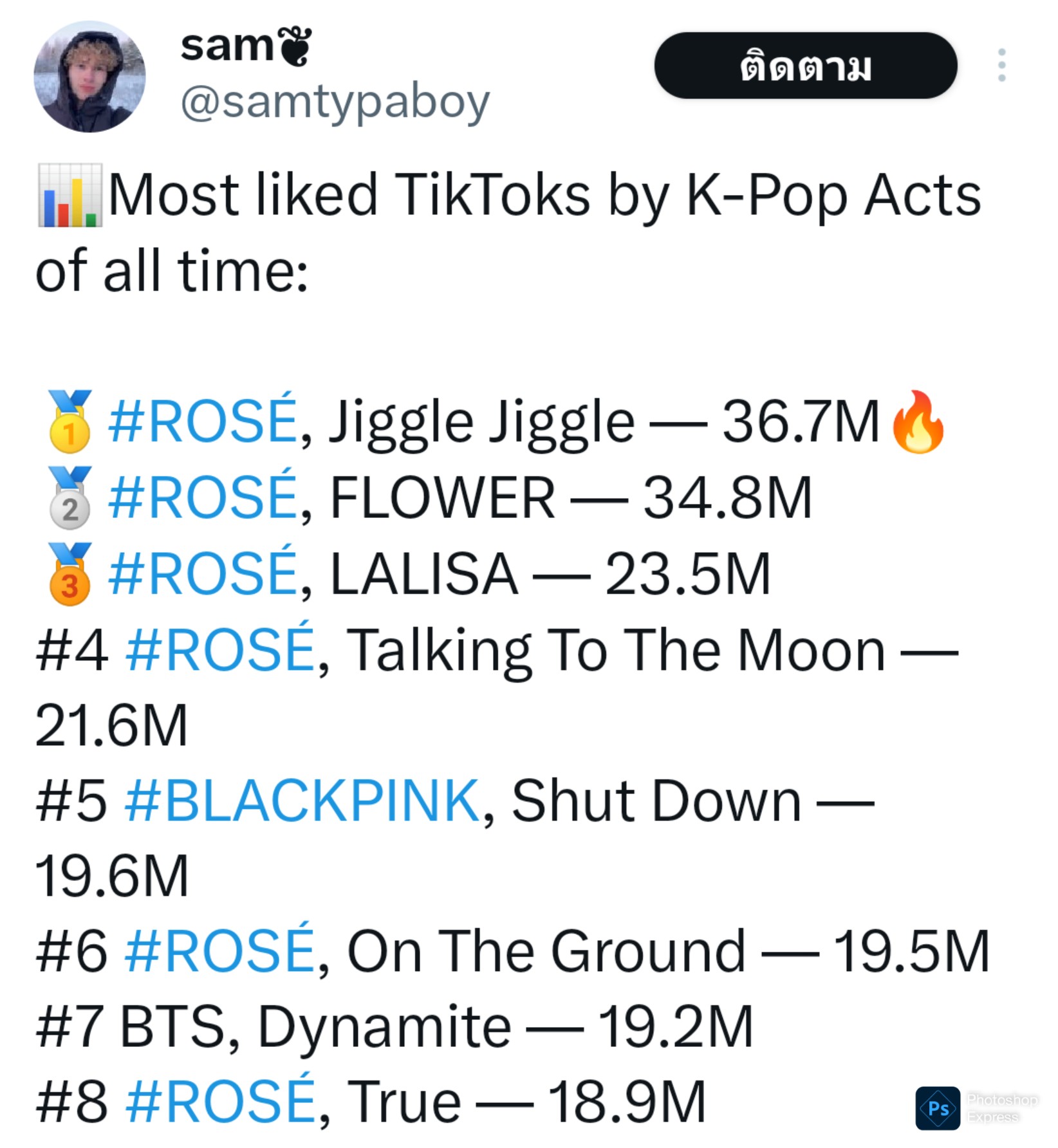This screenshot has height=1148, width=1058.
Task: Open the #BLACKPINK hashtag
Action: pos(302,801)
